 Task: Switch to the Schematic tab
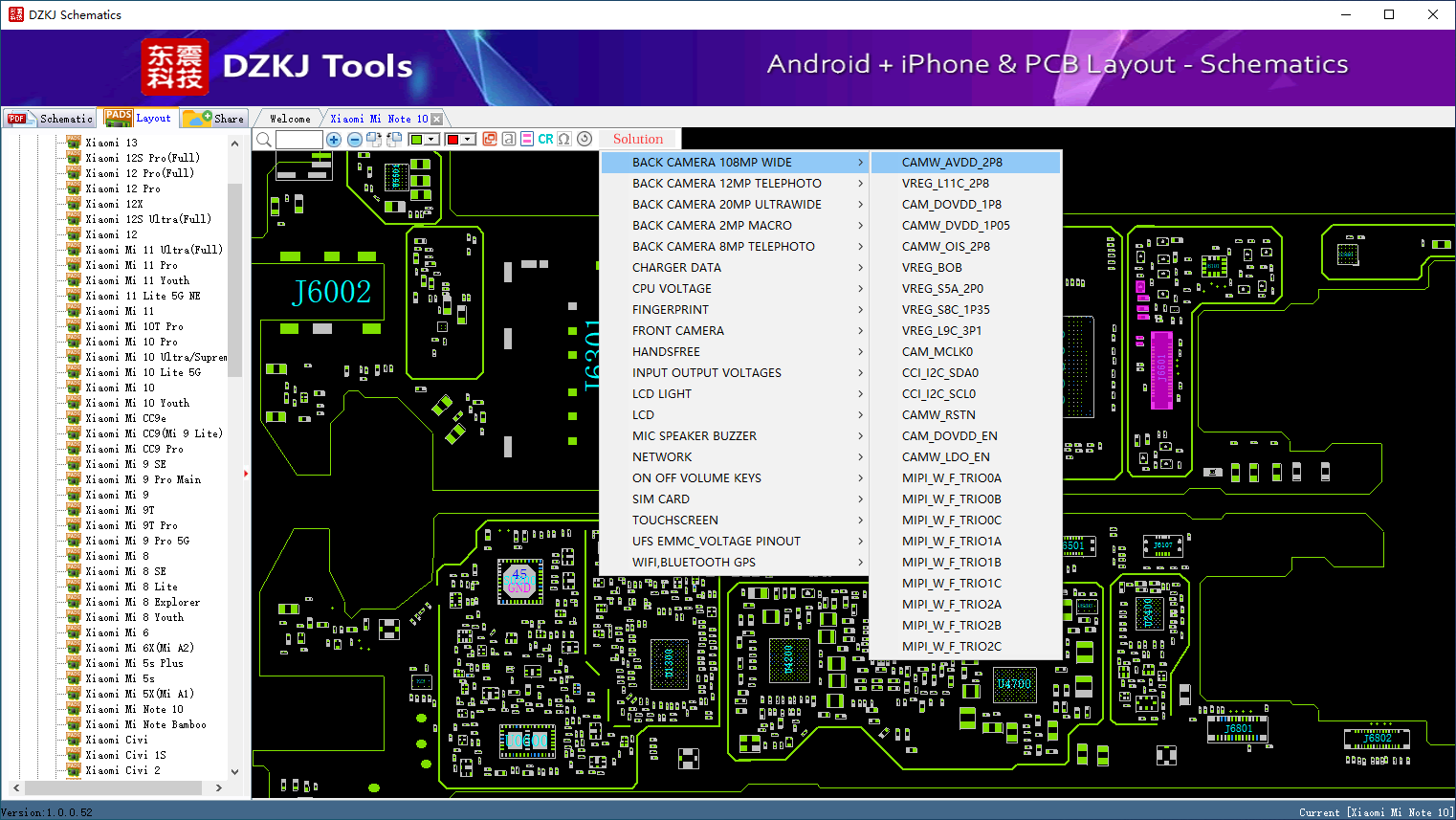(51, 119)
